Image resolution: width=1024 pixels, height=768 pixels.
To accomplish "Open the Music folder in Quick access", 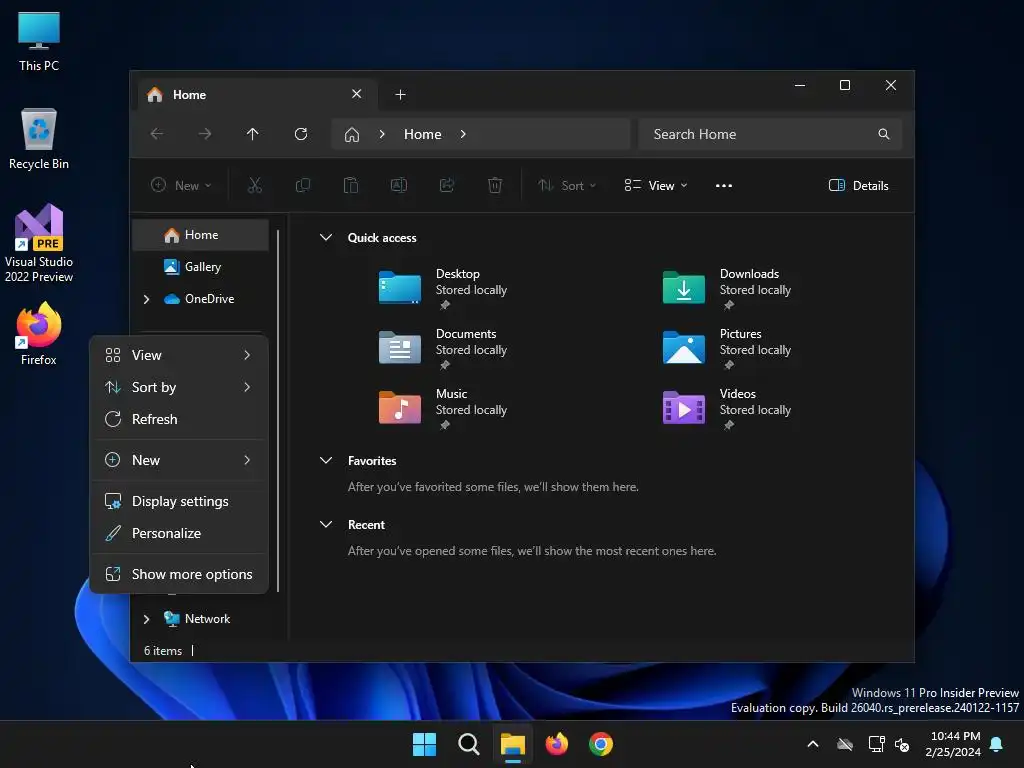I will coord(443,408).
